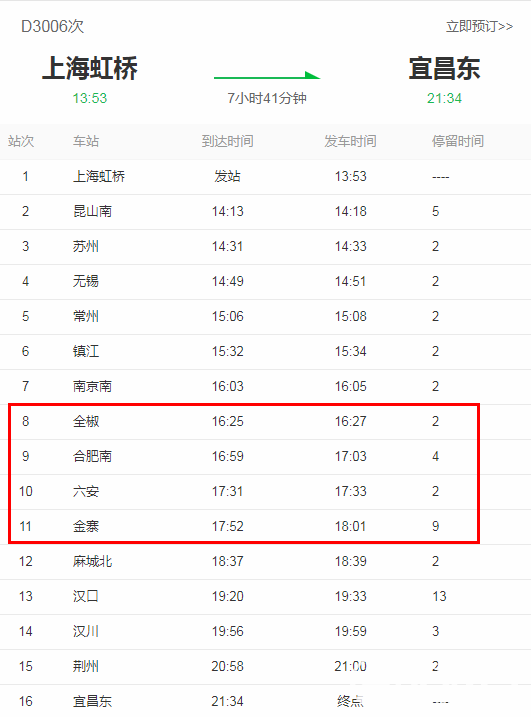Image resolution: width=531 pixels, height=717 pixels.
Task: Click the 停留时间 column header
Action: (x=458, y=141)
